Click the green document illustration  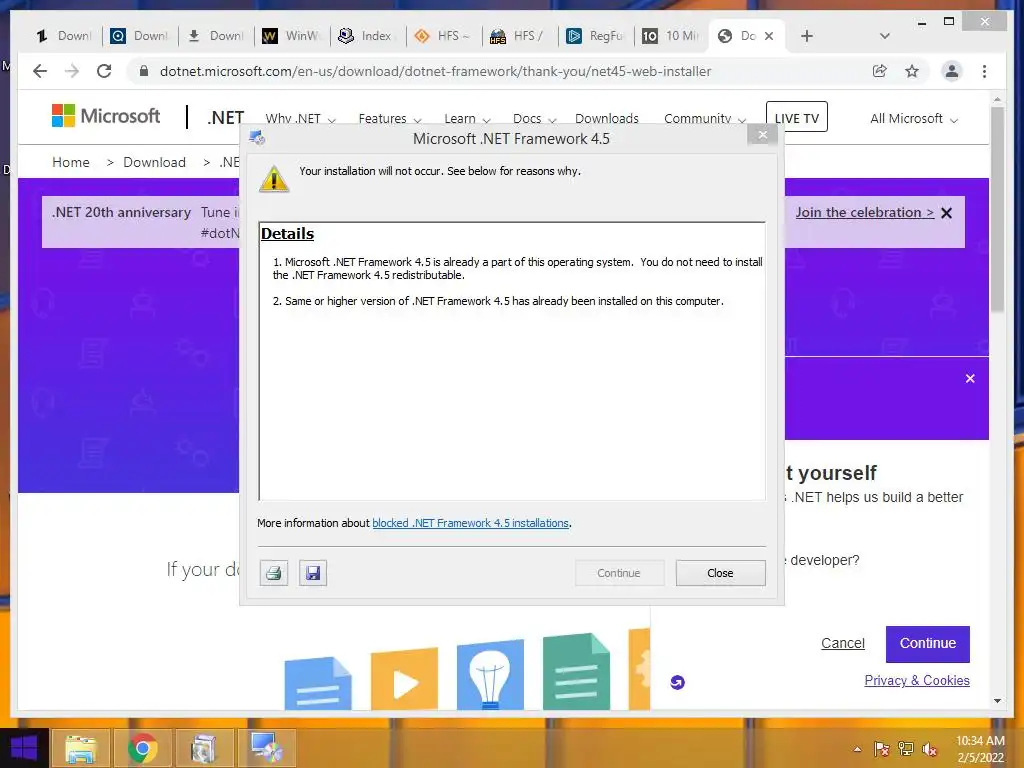[576, 671]
